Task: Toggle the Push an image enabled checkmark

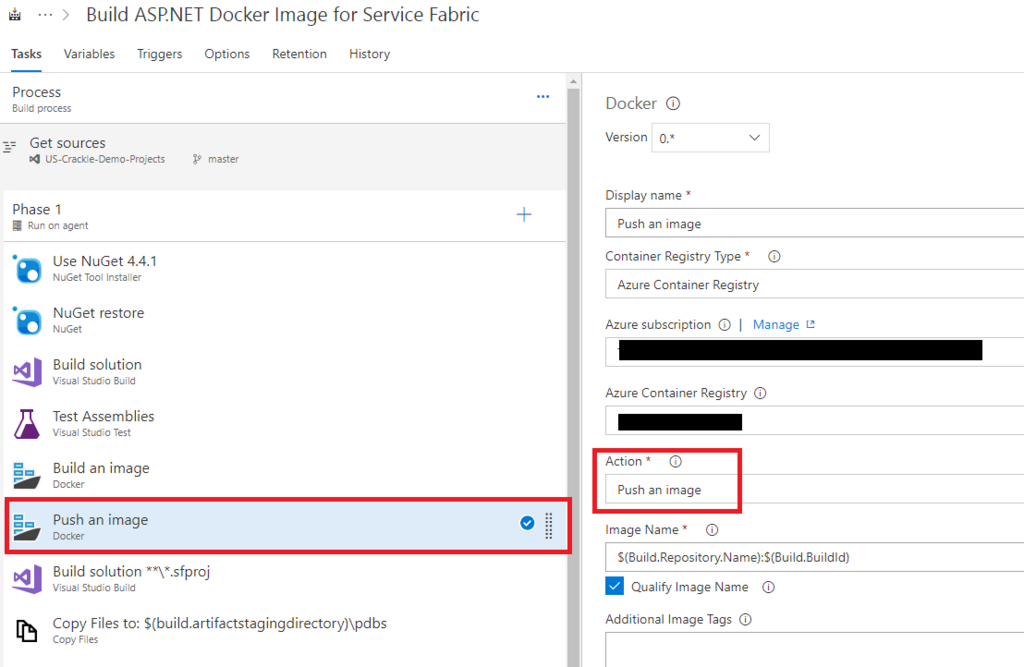Action: [527, 523]
